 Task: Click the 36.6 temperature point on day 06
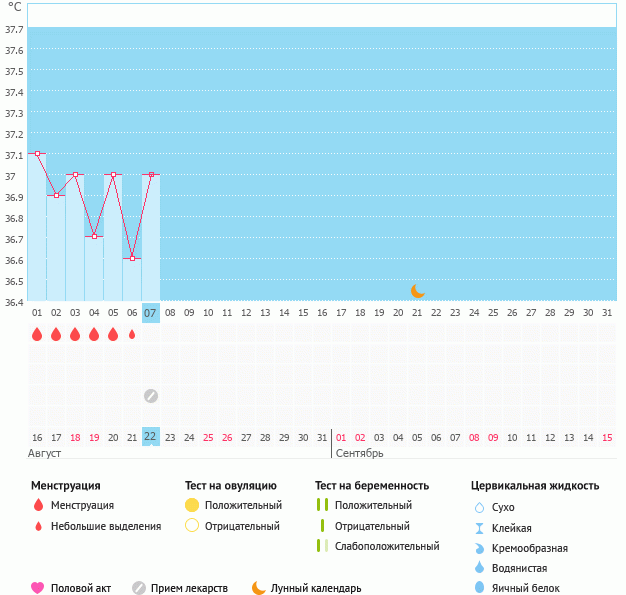pos(132,258)
